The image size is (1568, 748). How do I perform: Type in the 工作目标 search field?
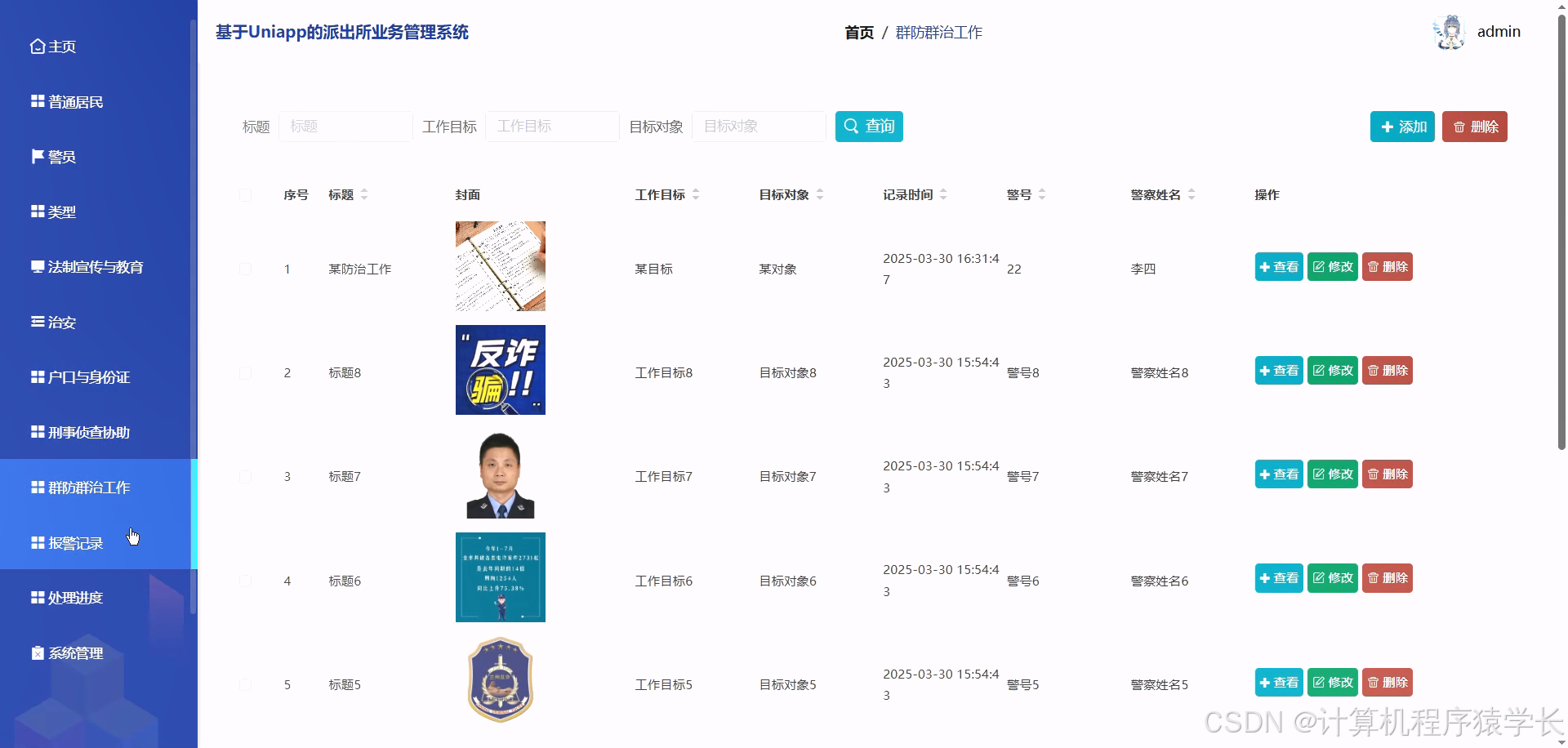pos(552,126)
